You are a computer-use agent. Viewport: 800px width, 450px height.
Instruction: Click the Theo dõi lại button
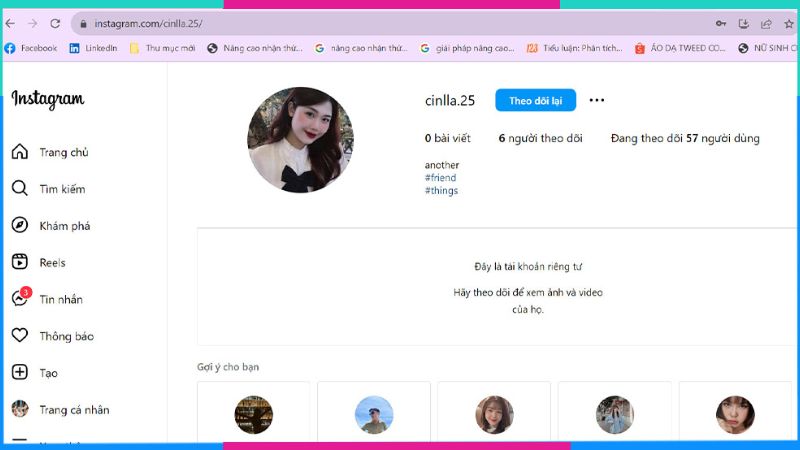coord(535,100)
